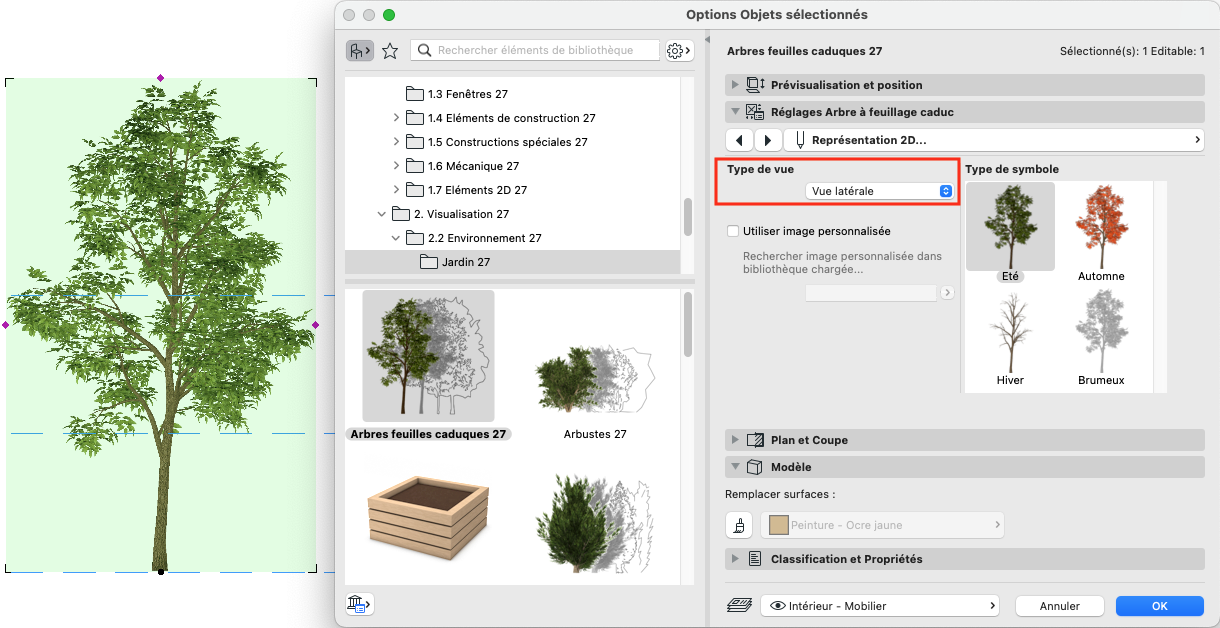This screenshot has height=628, width=1220.
Task: Click the library objects view mode icon
Action: coord(360,50)
